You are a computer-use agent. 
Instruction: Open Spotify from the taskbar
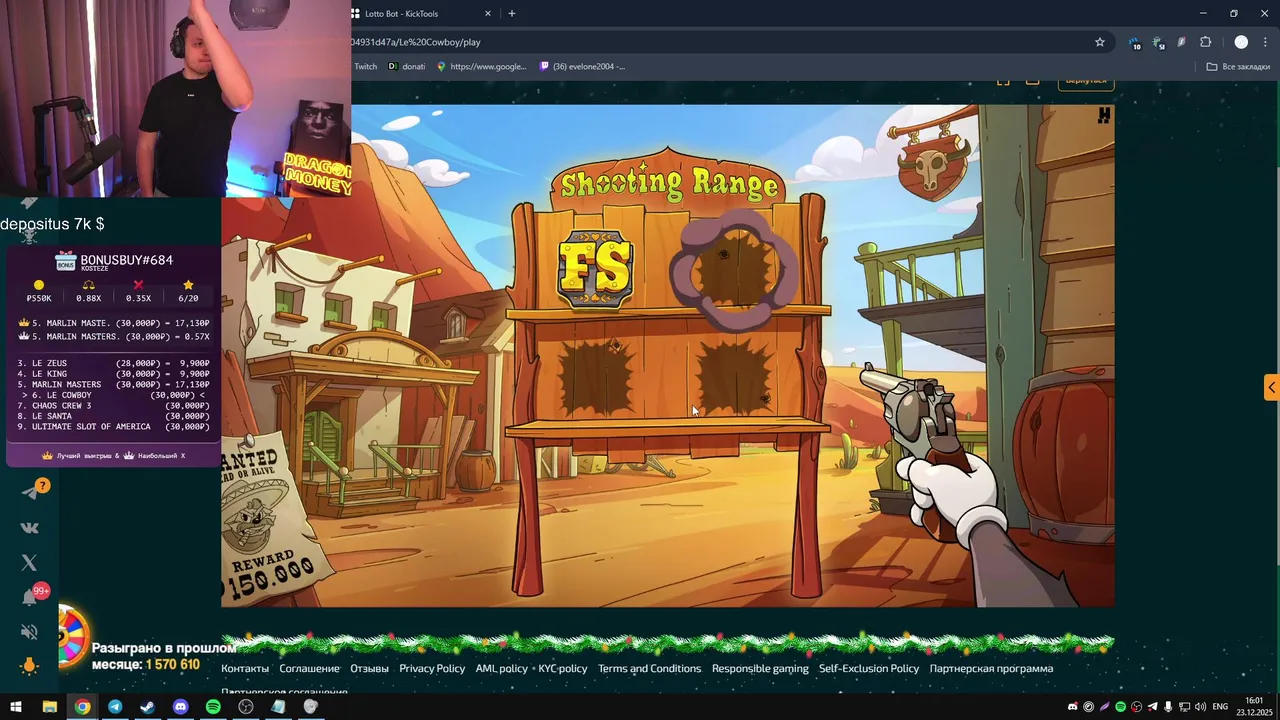pyautogui.click(x=213, y=707)
